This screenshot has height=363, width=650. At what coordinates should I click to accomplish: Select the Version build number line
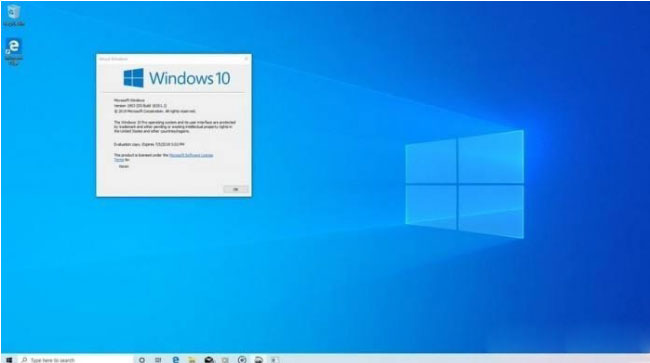(140, 106)
